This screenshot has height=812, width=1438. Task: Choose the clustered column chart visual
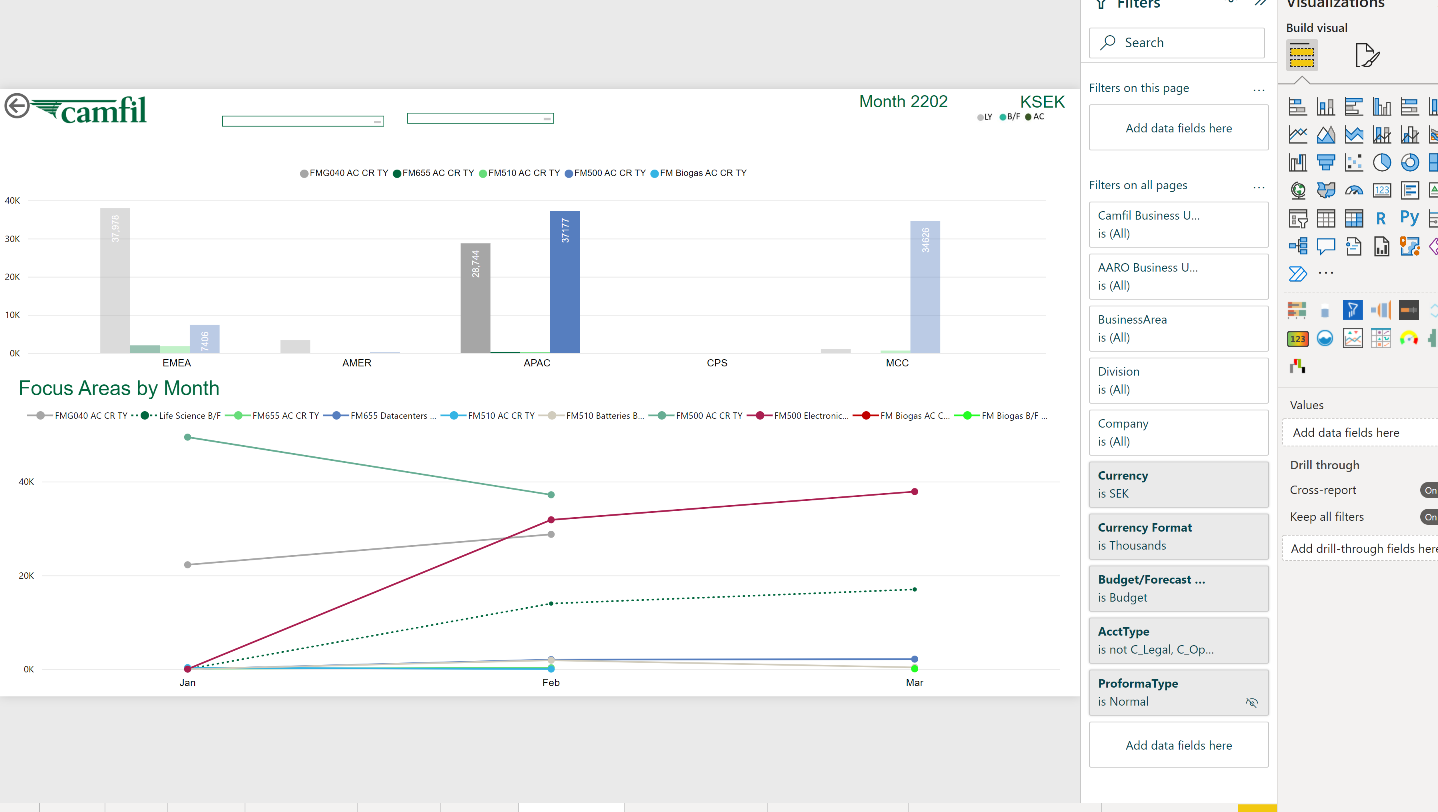coord(1382,106)
